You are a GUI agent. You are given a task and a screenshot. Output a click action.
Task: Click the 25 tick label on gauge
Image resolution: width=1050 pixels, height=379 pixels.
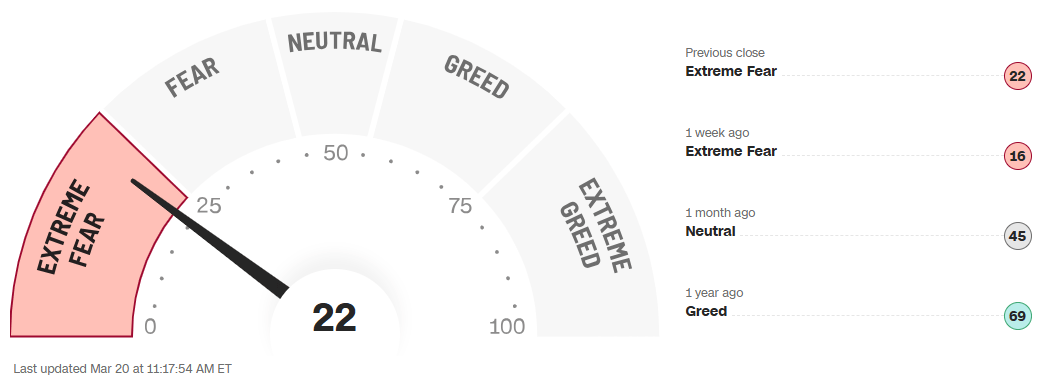click(x=208, y=206)
